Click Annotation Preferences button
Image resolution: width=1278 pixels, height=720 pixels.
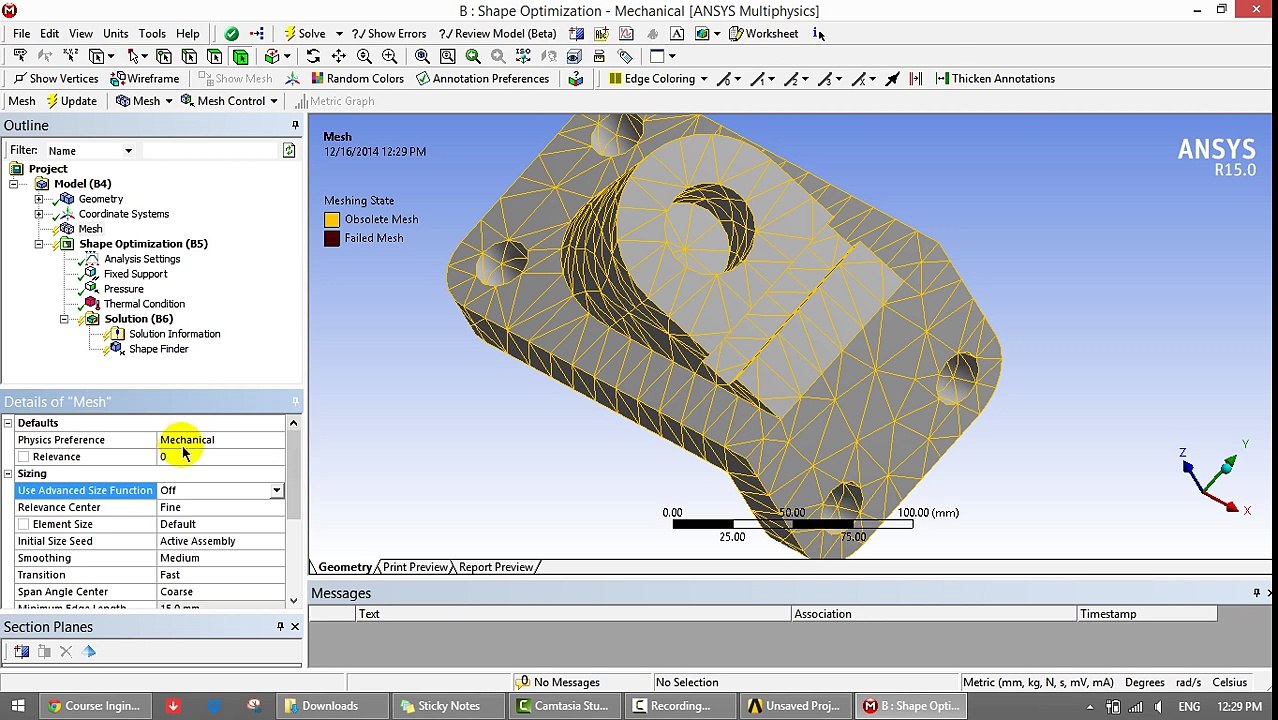point(482,79)
